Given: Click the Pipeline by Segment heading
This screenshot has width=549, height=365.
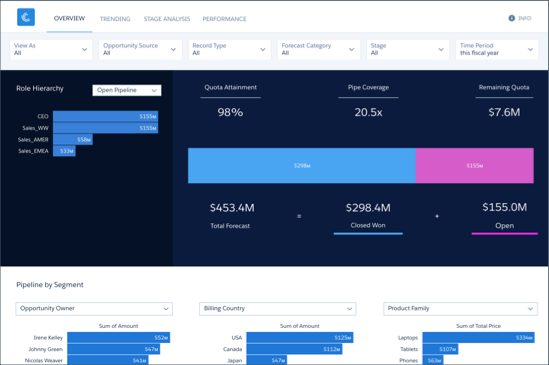Looking at the screenshot, I should [x=50, y=285].
